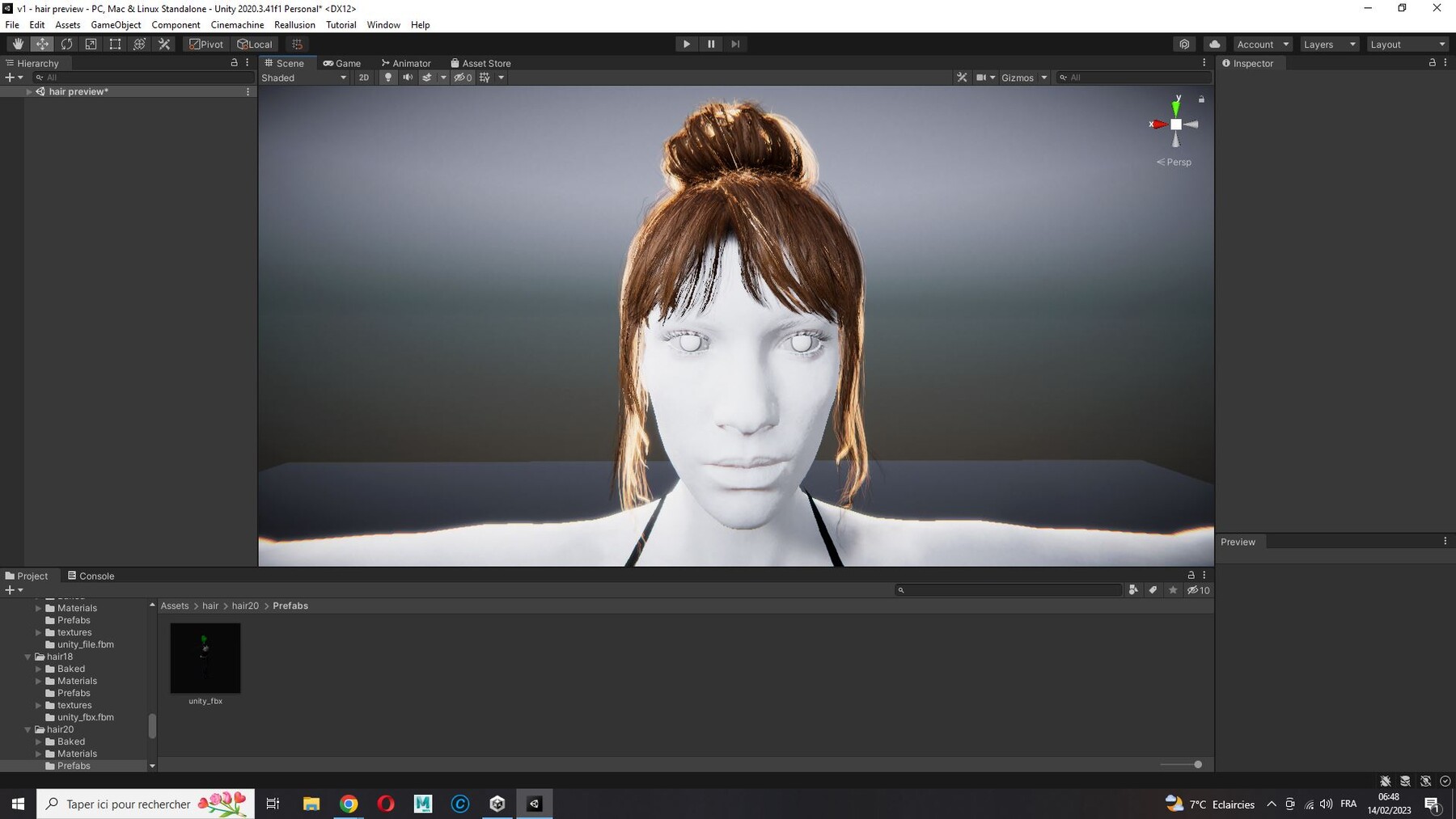Toggle scene effects like skybox

(427, 78)
